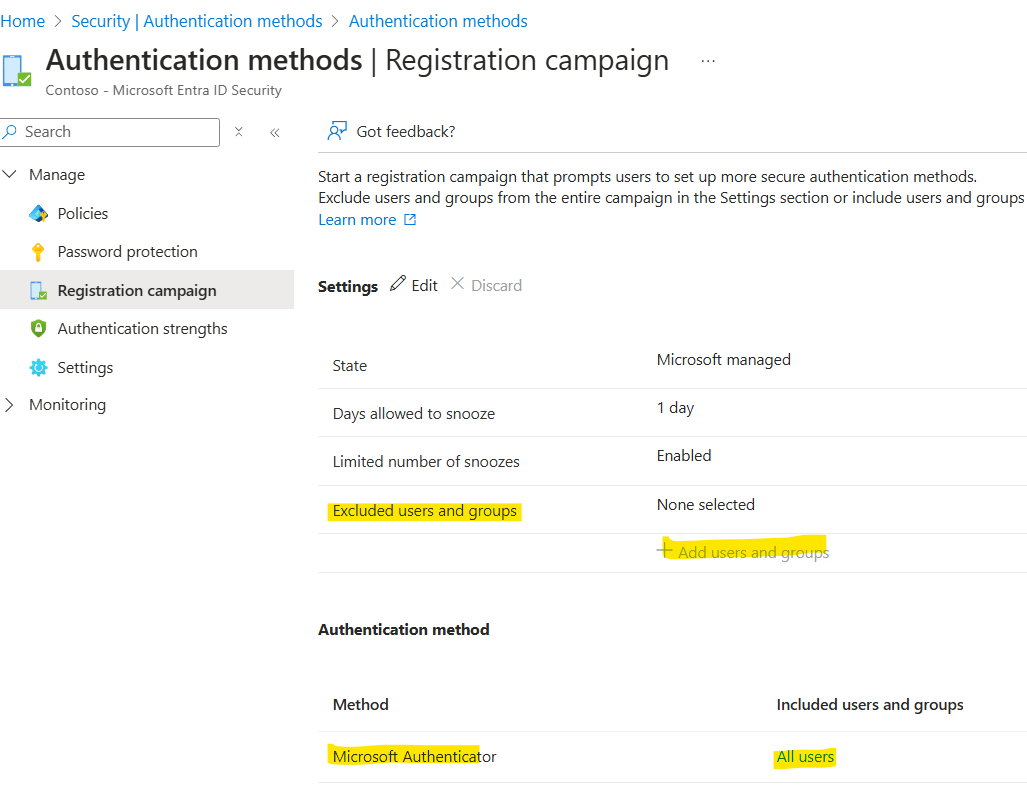Click the Got feedback person icon
The image size is (1027, 790).
click(x=338, y=132)
